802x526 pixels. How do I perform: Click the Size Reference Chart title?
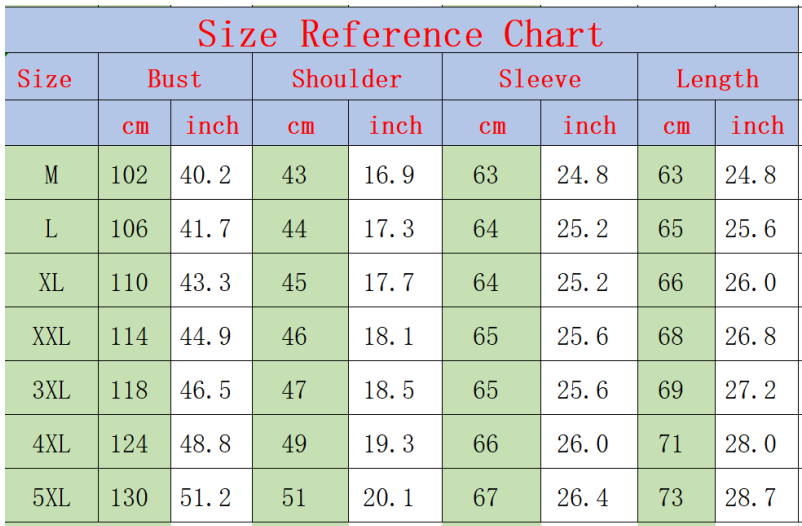click(x=400, y=34)
